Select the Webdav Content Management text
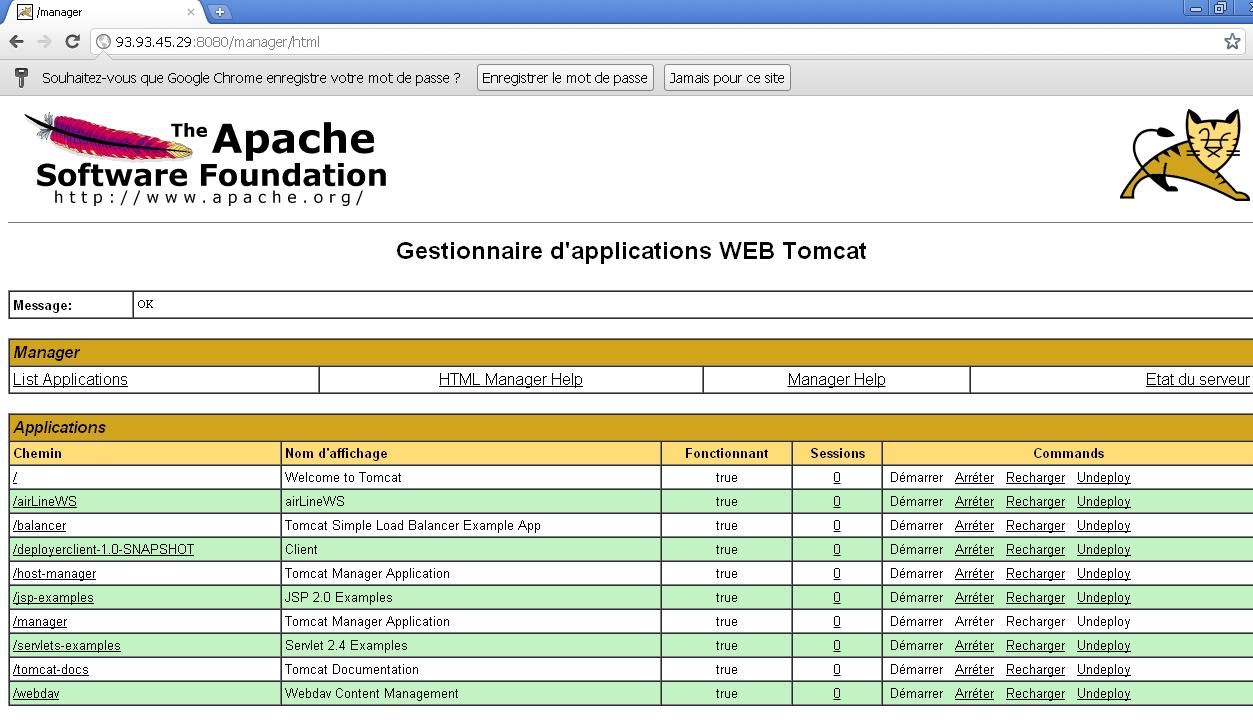Screen dimensions: 1253x720 click(x=371, y=694)
